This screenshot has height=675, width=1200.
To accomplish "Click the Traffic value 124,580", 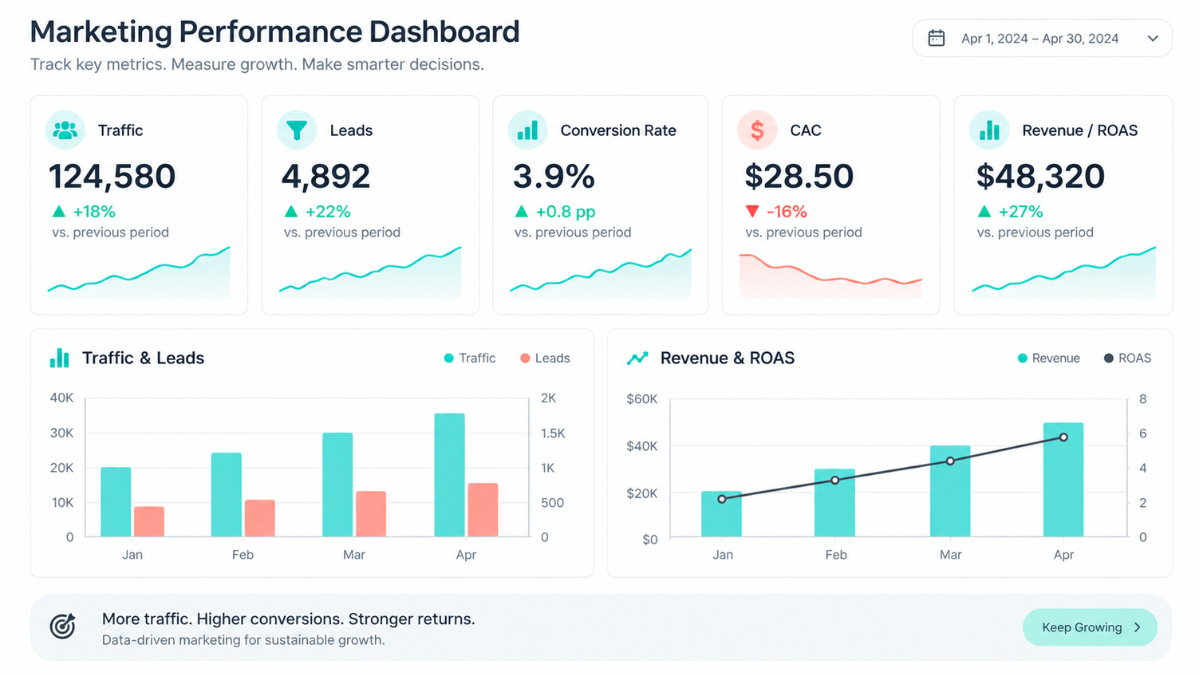I will click(112, 177).
